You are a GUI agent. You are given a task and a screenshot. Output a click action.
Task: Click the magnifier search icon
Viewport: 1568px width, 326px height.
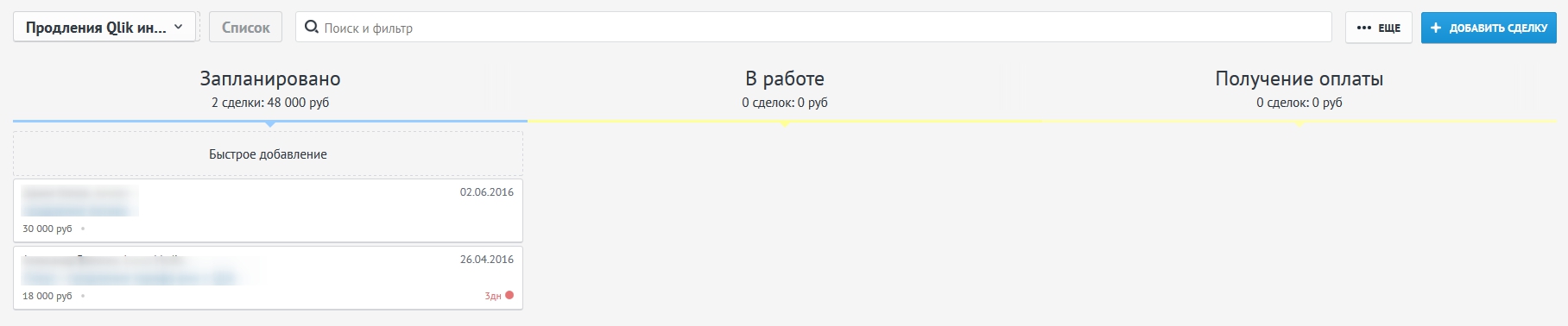tap(312, 27)
